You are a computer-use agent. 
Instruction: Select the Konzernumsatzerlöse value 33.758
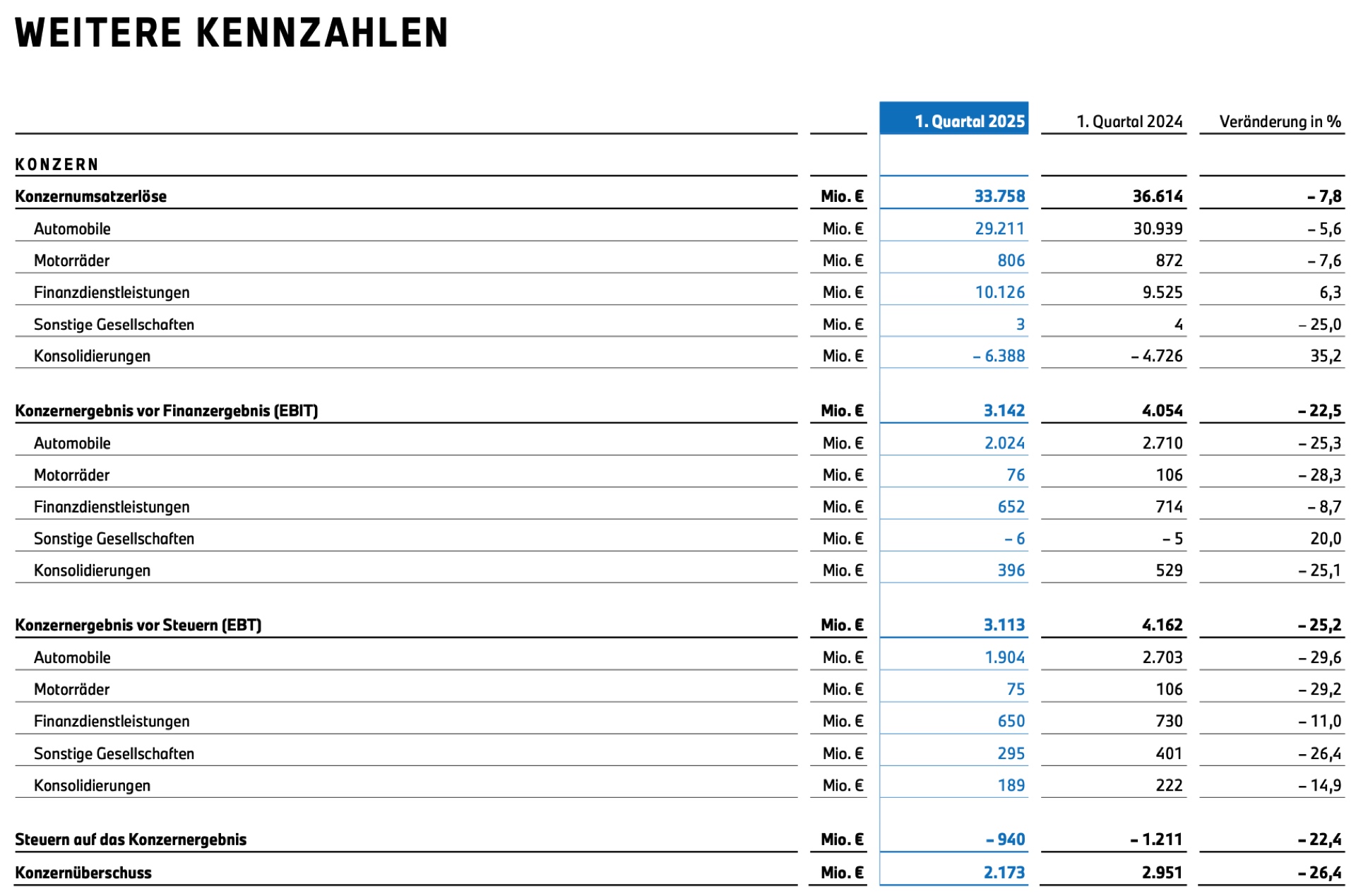(x=999, y=196)
